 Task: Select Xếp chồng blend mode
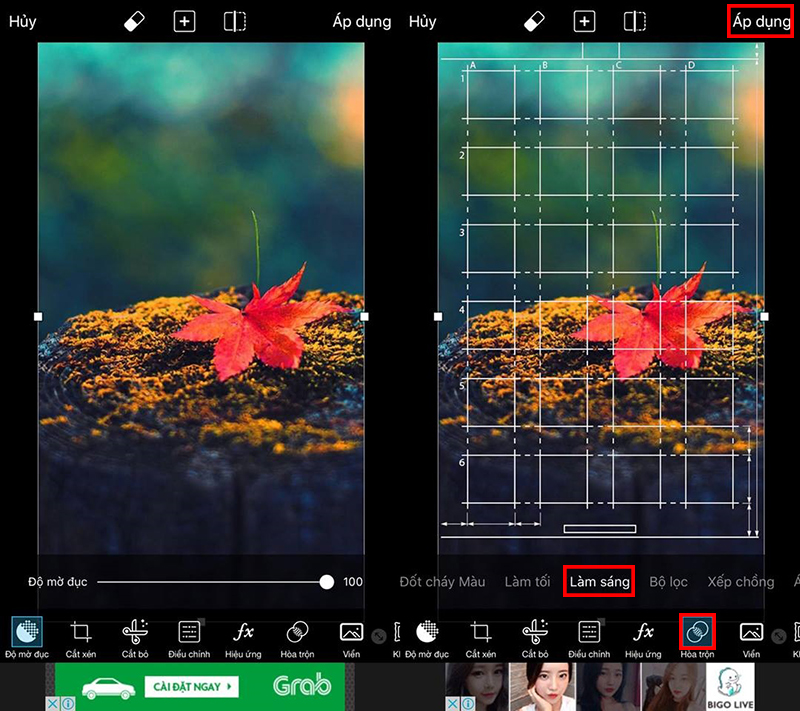[741, 582]
